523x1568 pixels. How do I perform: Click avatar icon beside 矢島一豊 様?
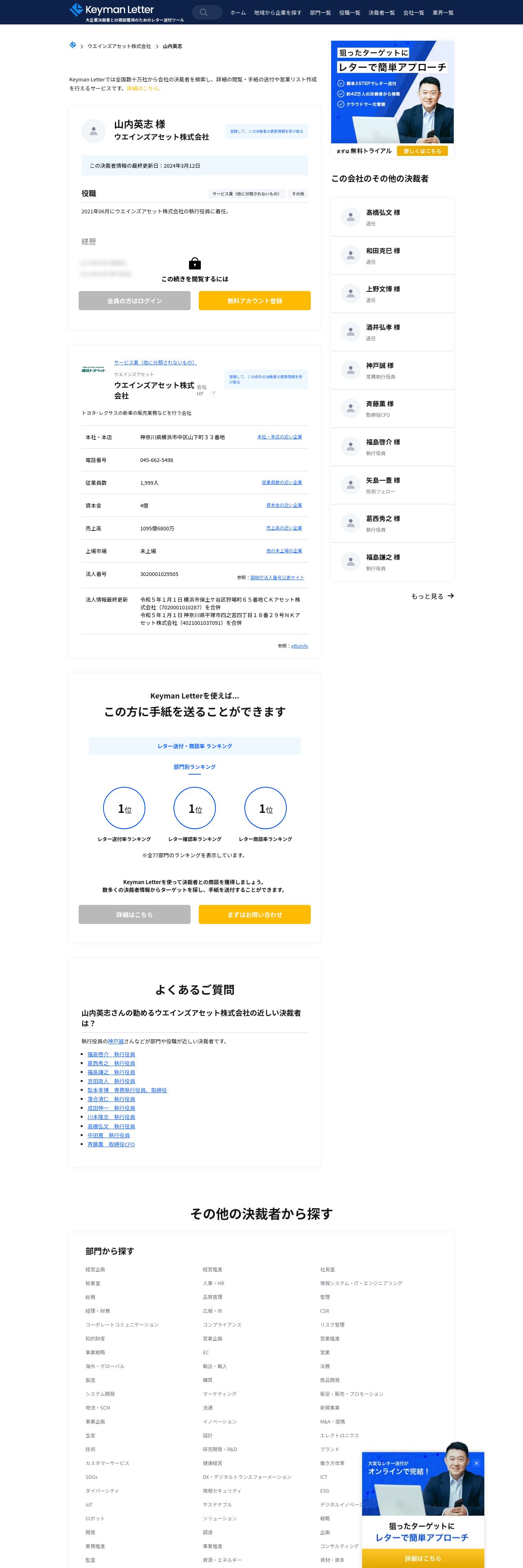[351, 485]
